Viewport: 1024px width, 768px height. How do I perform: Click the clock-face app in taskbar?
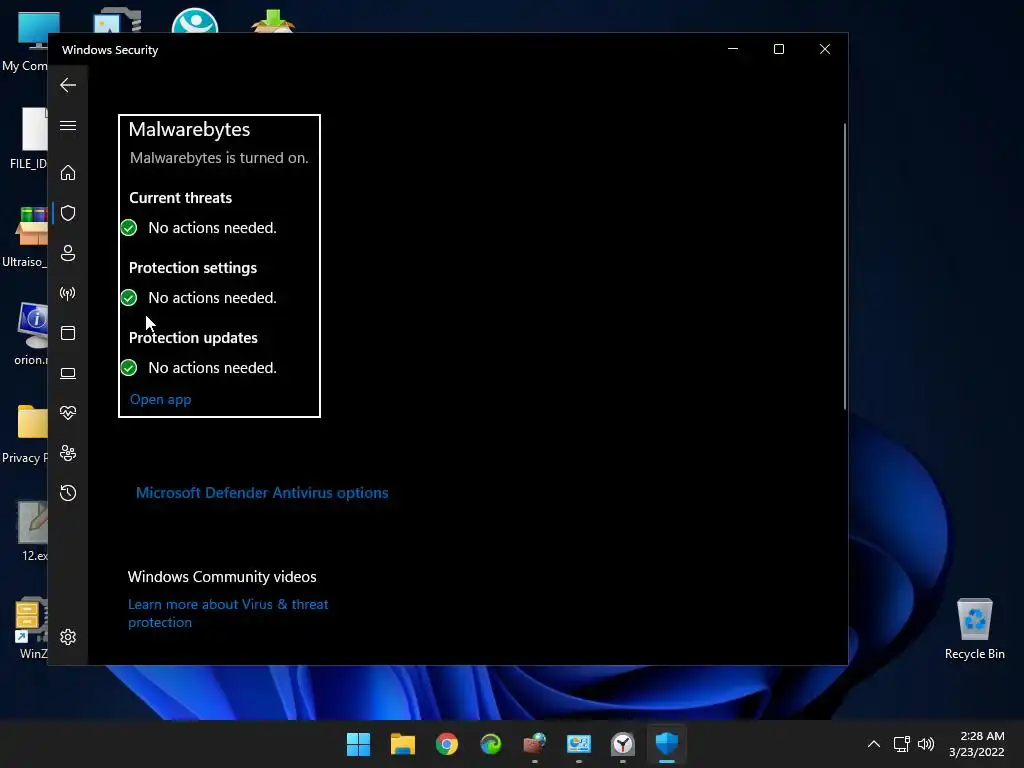tap(623, 744)
